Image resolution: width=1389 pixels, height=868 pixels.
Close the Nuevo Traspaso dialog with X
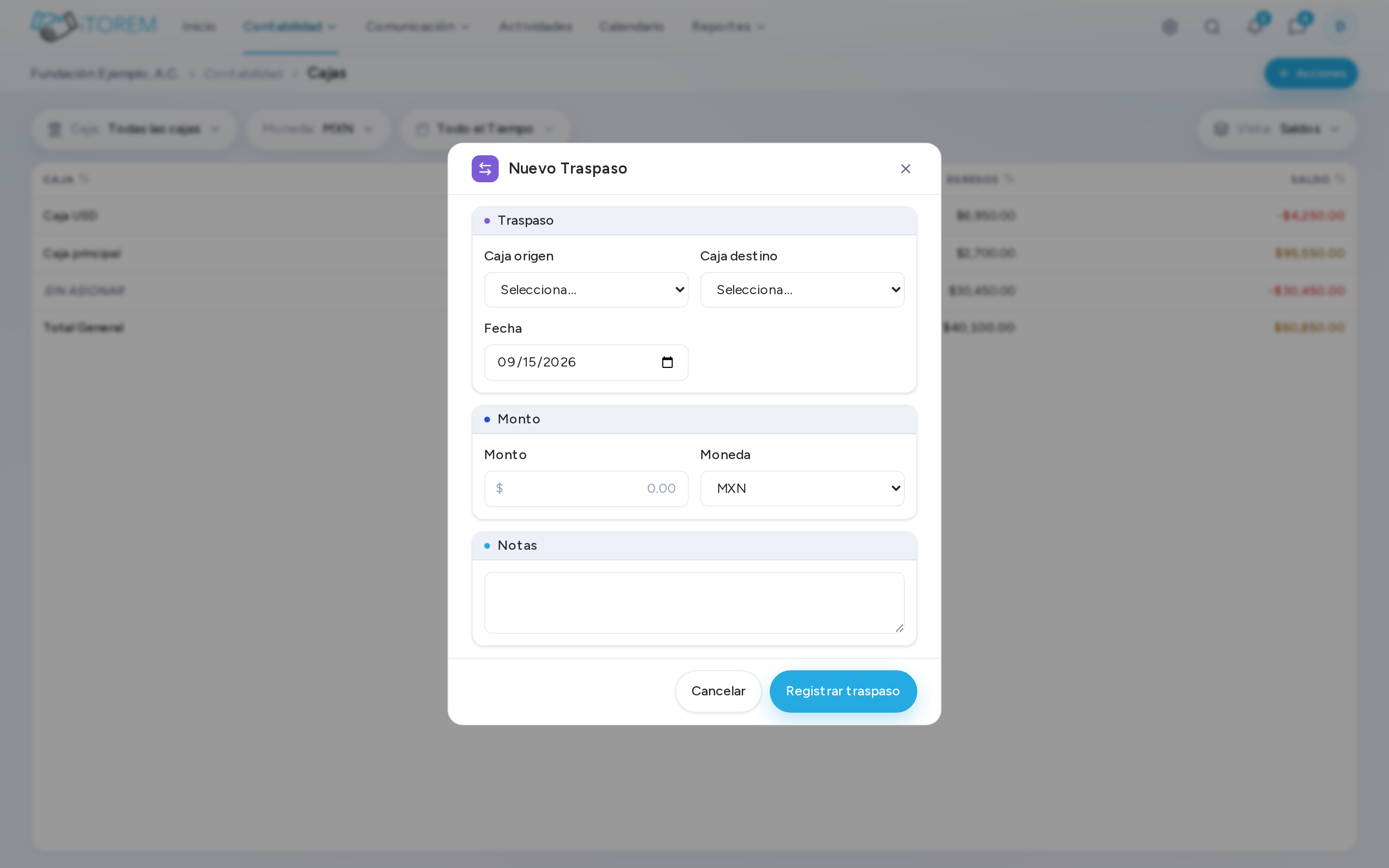(x=905, y=169)
